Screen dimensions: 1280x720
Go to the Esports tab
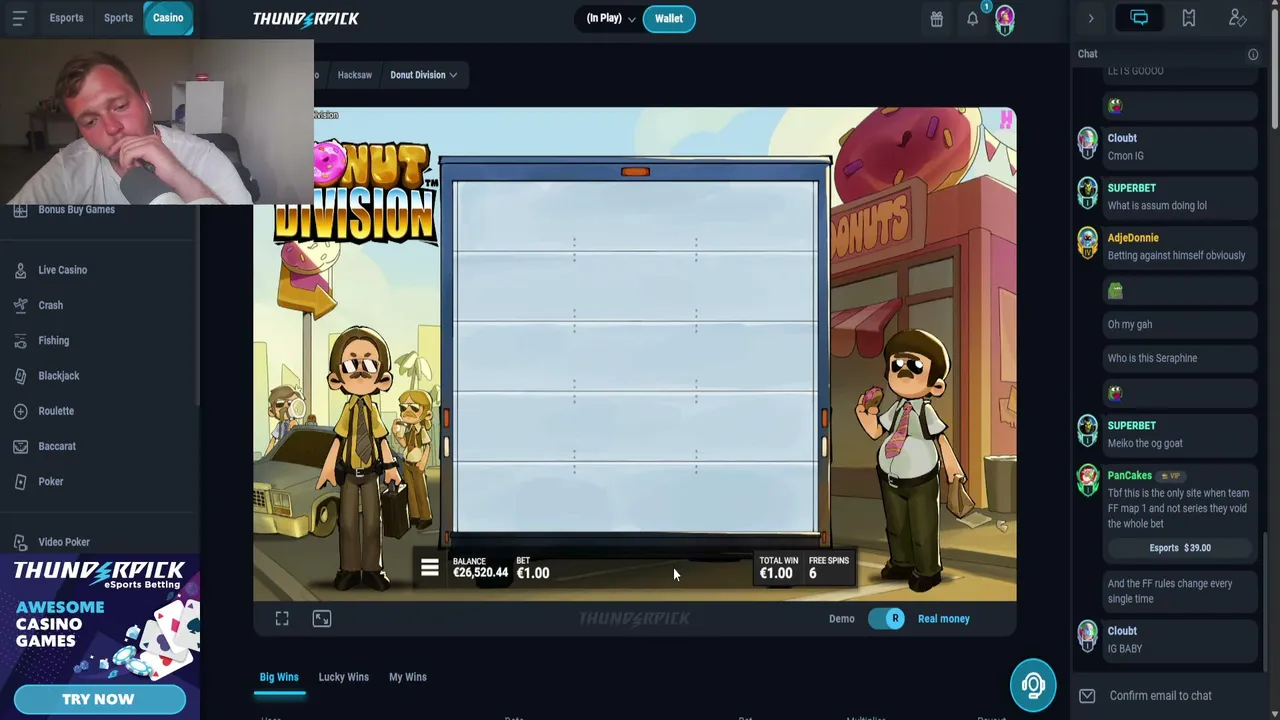(x=66, y=18)
